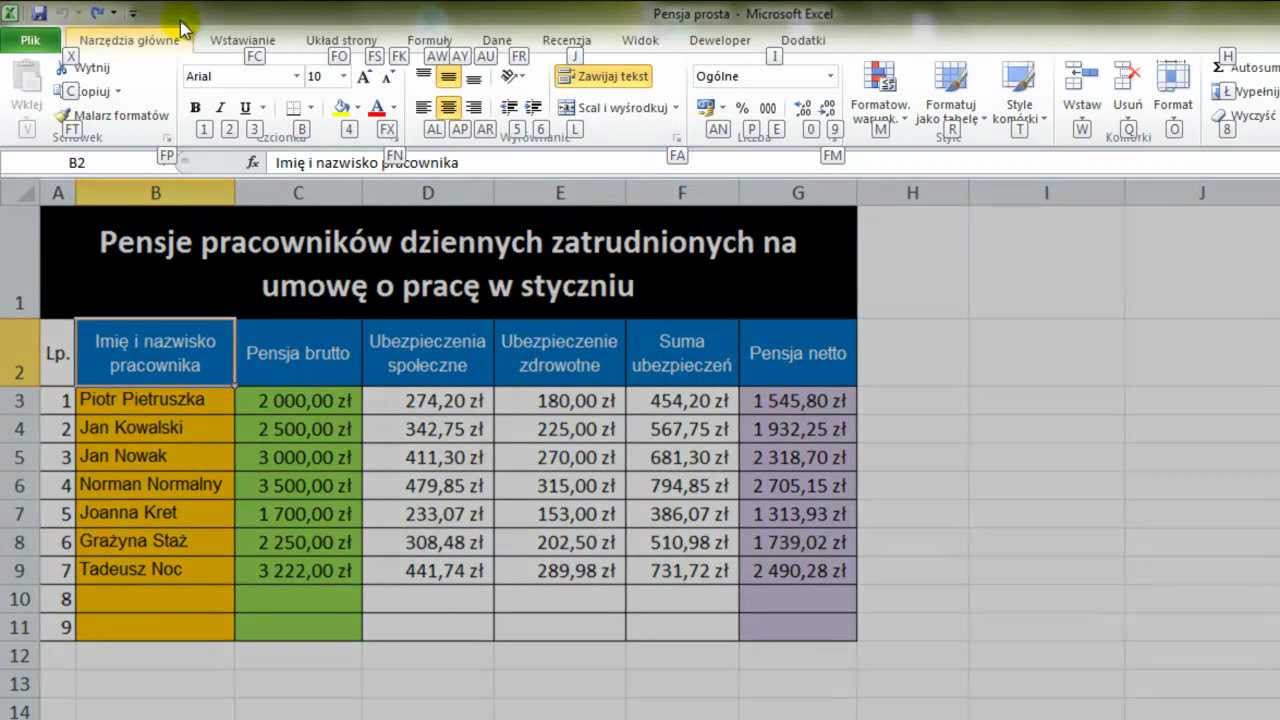This screenshot has width=1280, height=720.
Task: Open Style komórki gallery
Action: pyautogui.click(x=1019, y=92)
